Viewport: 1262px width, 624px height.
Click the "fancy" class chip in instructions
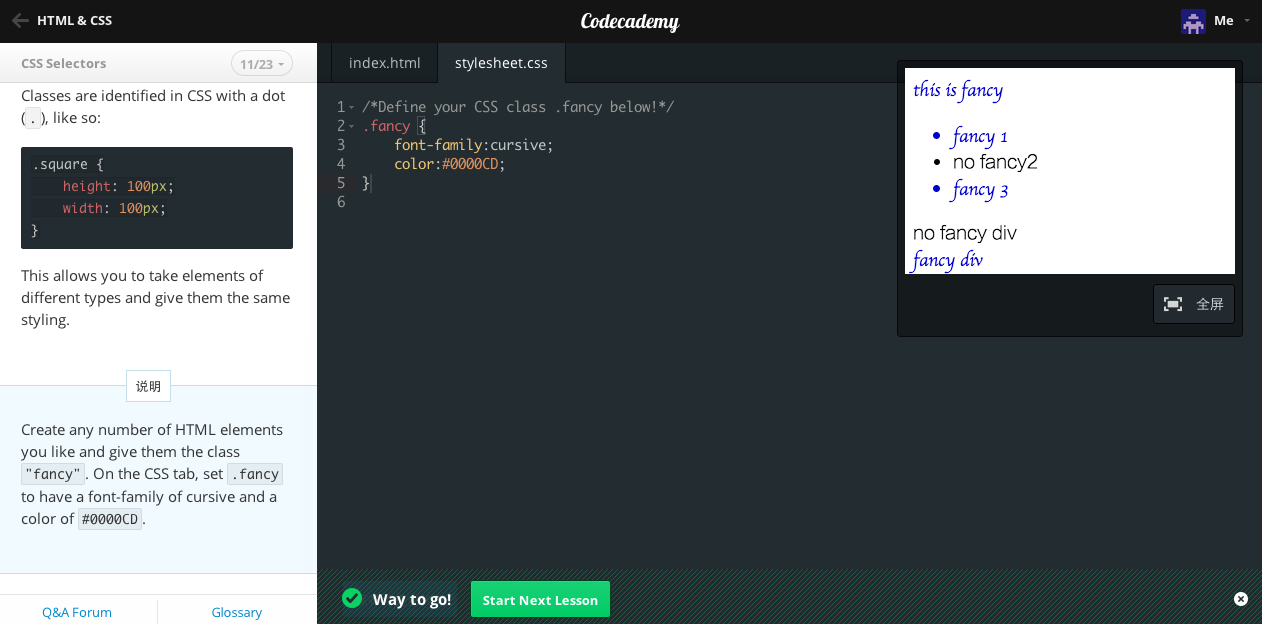(53, 473)
